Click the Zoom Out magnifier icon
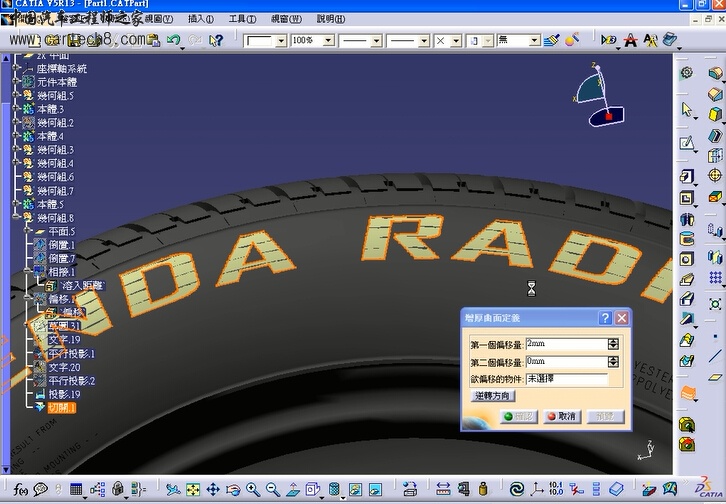This screenshot has width=726, height=504. click(x=273, y=489)
